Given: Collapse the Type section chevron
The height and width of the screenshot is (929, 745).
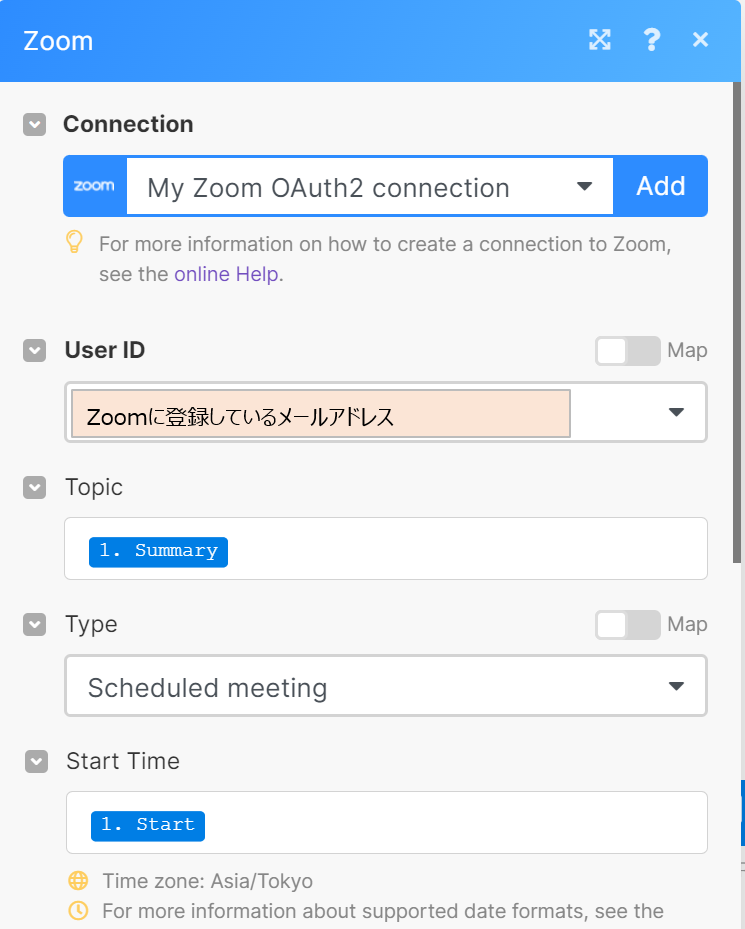Looking at the screenshot, I should 34,624.
